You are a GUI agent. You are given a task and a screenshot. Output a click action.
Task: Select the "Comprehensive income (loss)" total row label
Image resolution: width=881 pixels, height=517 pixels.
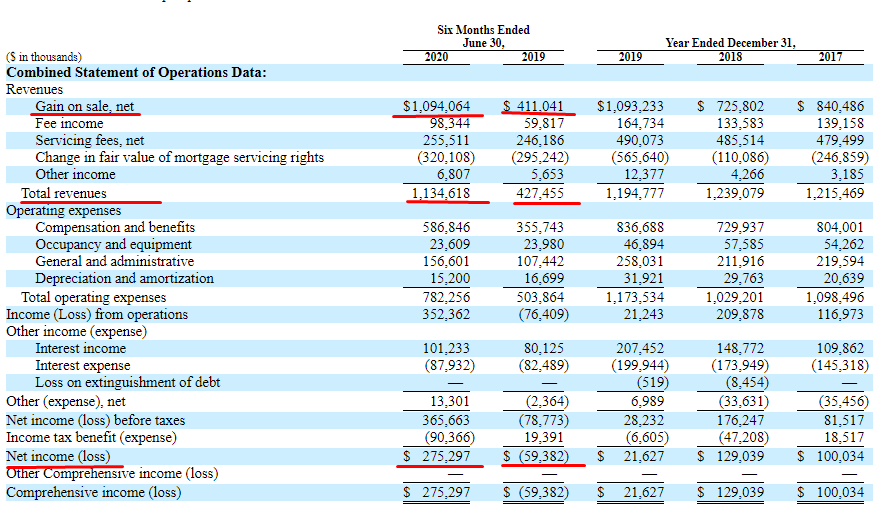[x=94, y=492]
